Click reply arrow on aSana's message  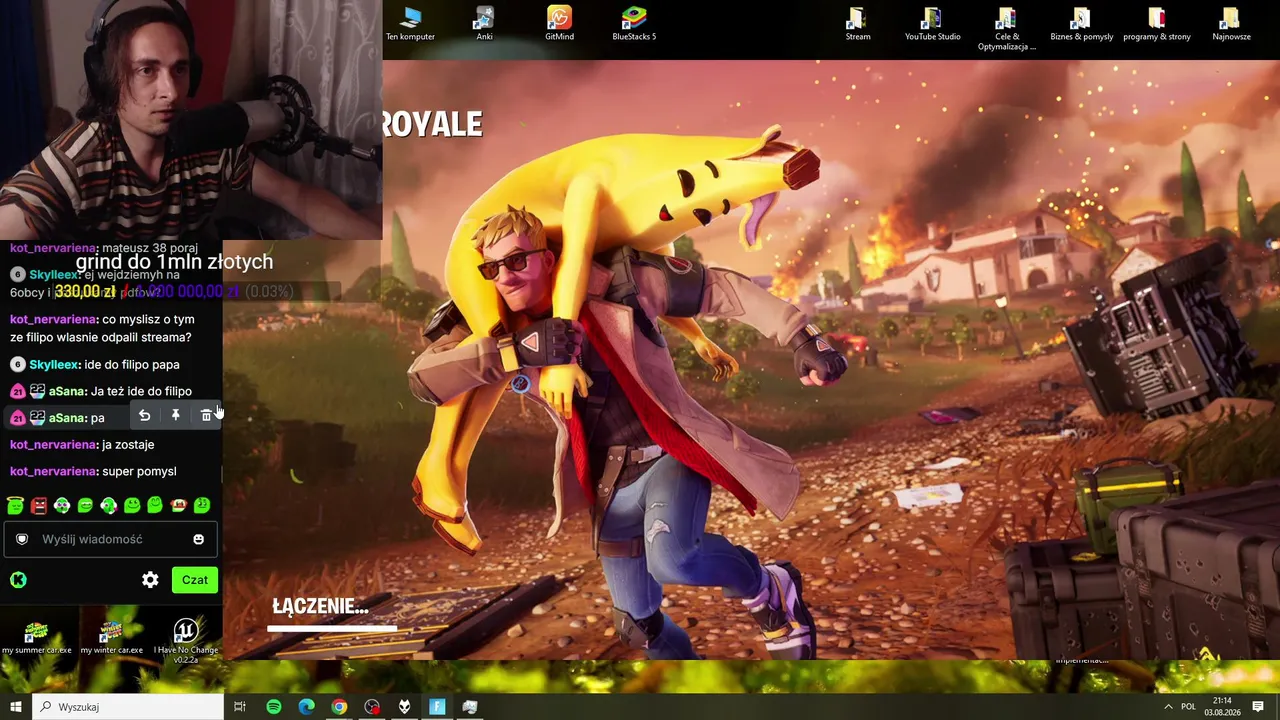[x=144, y=415]
